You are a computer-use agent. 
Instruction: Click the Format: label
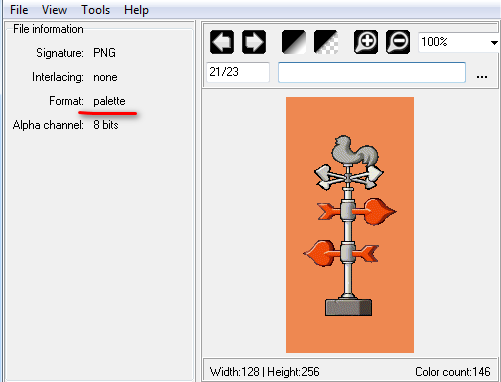66,101
